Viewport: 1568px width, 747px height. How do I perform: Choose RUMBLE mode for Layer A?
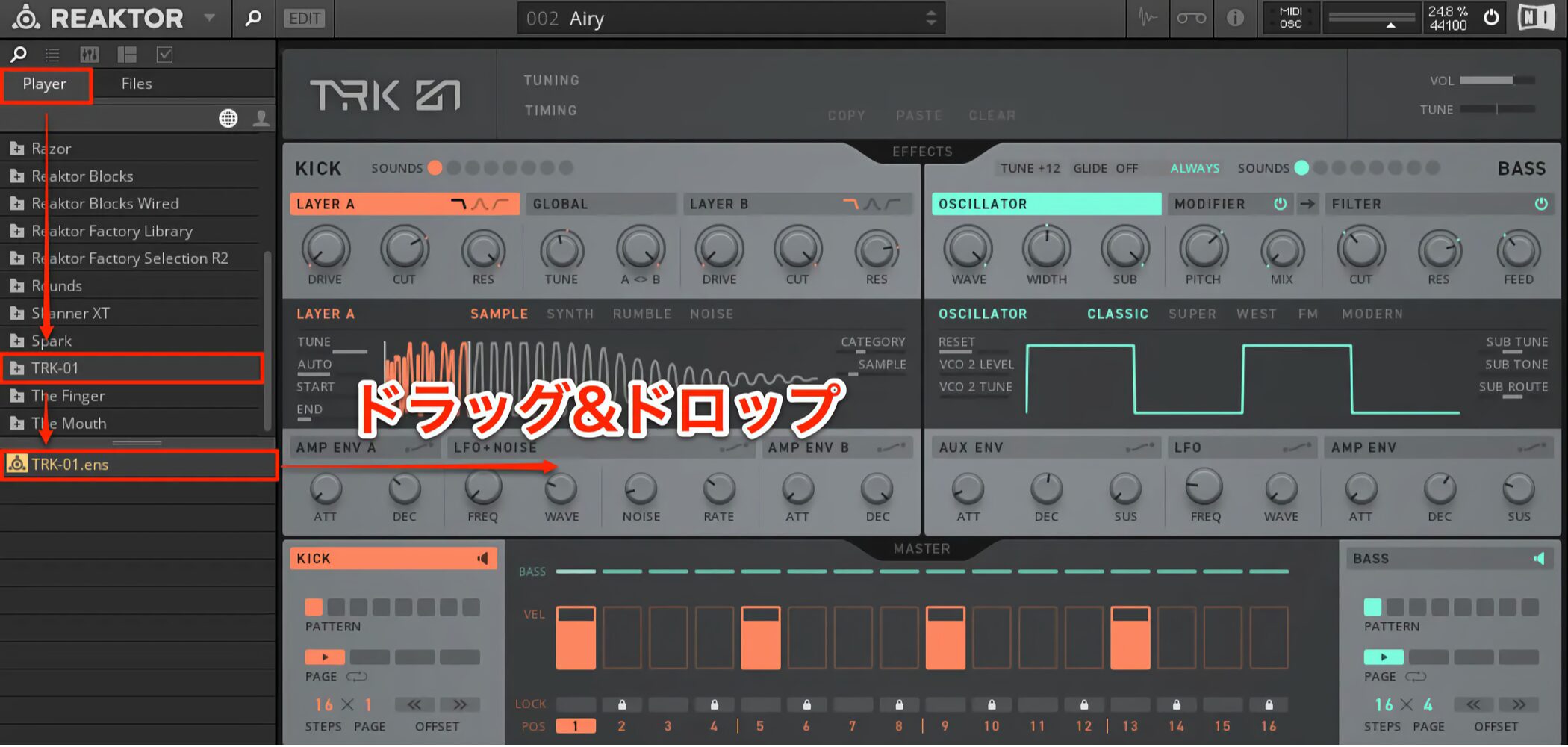coord(642,314)
